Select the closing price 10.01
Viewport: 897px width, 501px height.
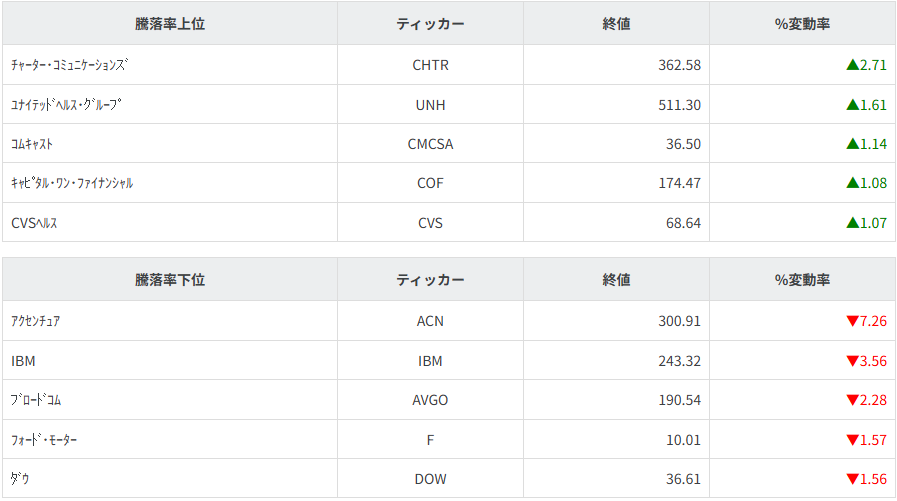tap(683, 440)
